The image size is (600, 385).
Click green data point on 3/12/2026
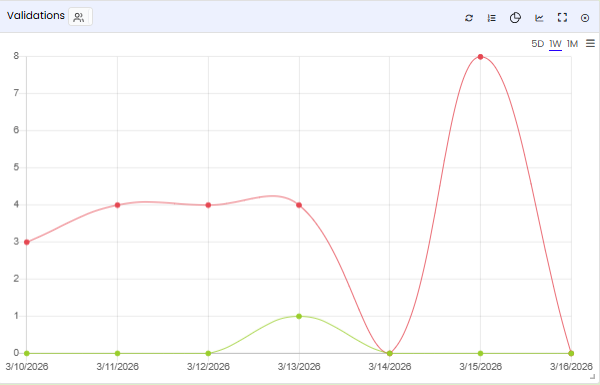point(208,353)
